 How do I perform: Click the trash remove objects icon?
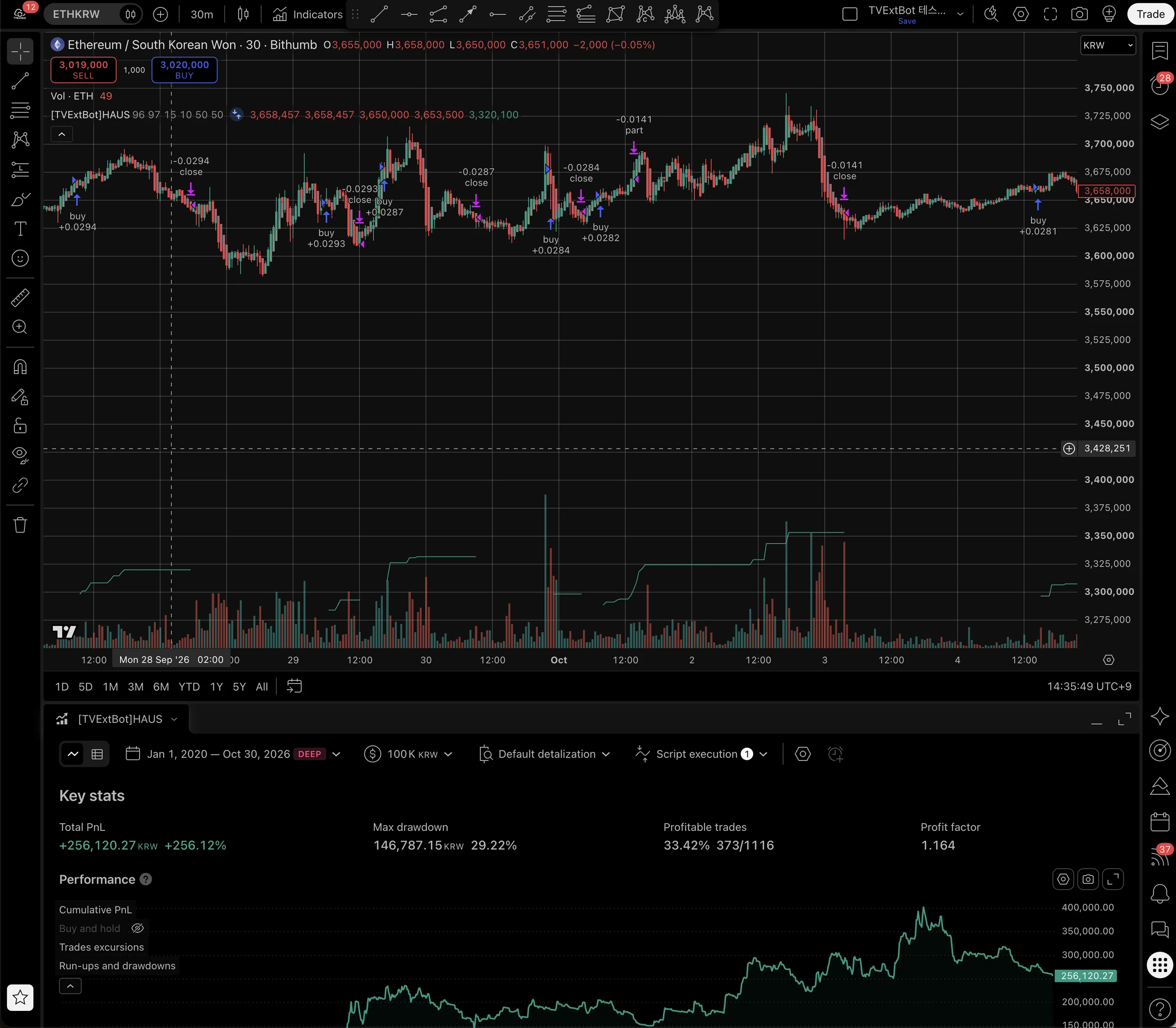point(20,525)
